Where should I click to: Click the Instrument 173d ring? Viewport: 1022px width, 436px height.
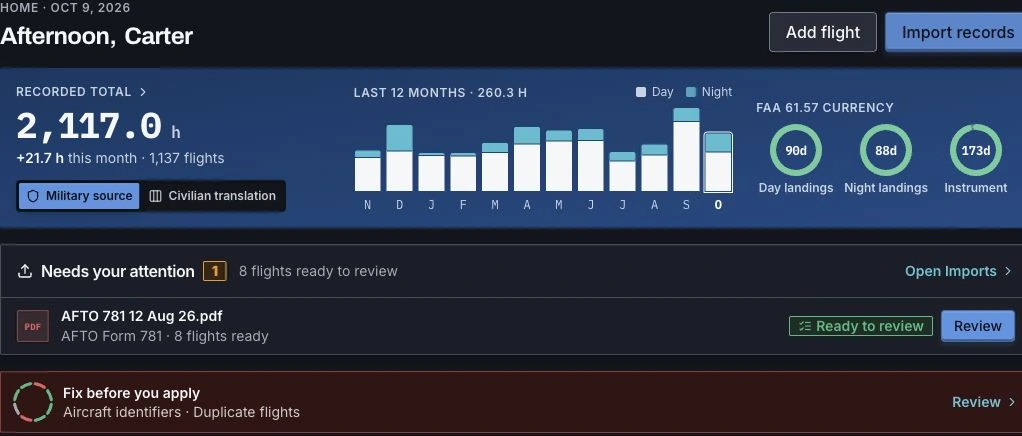click(x=976, y=151)
